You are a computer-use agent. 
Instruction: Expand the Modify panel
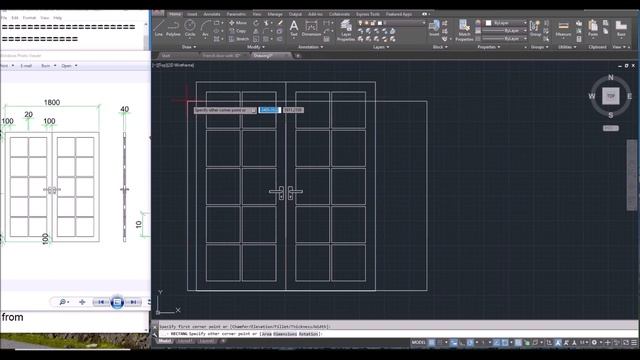coord(256,47)
